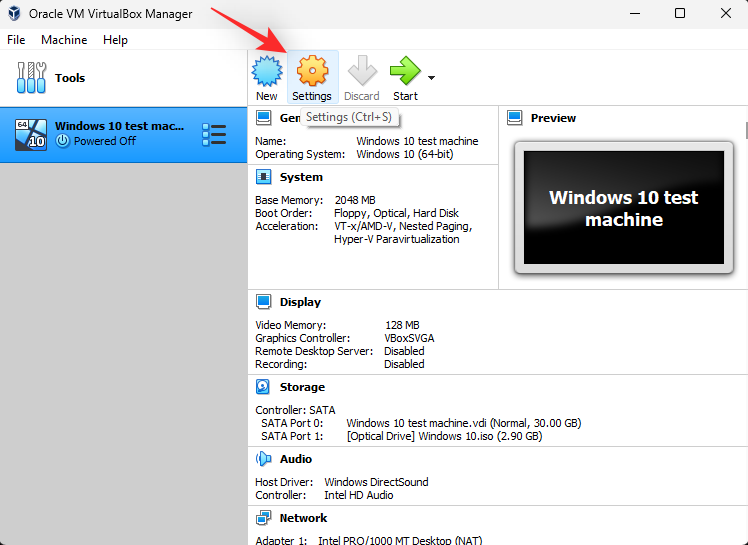Select the Windows 10 test machine icon

(x=31, y=135)
